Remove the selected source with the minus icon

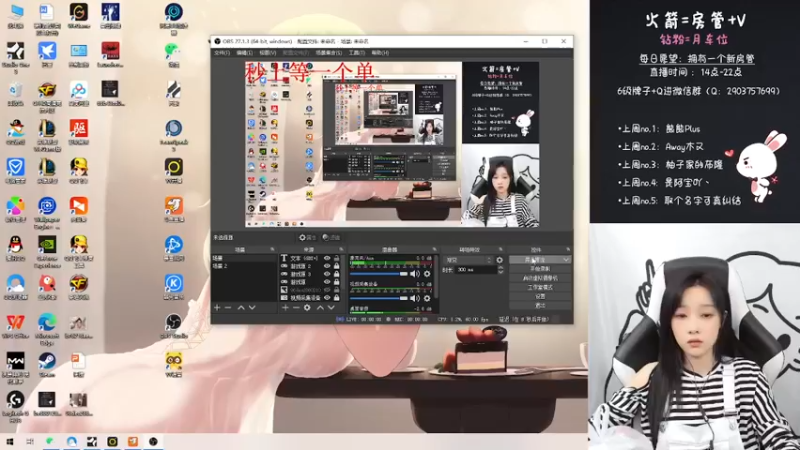(x=296, y=308)
